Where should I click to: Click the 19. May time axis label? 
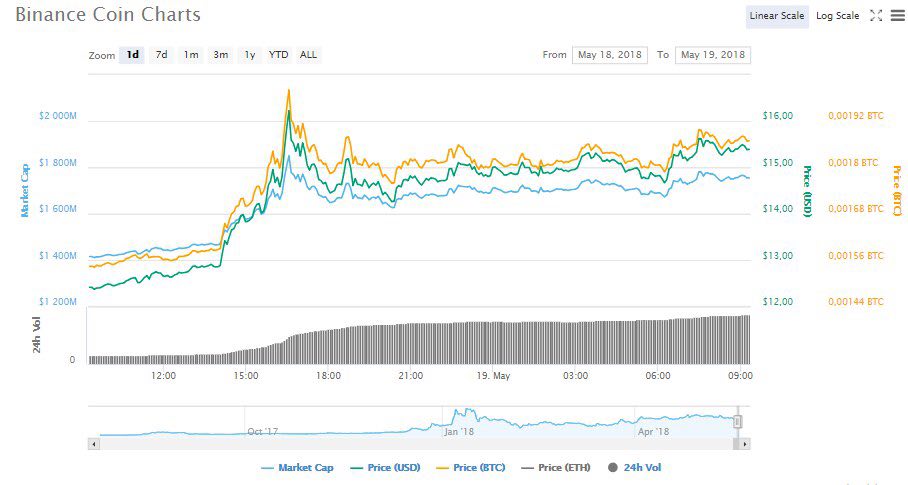(x=493, y=376)
